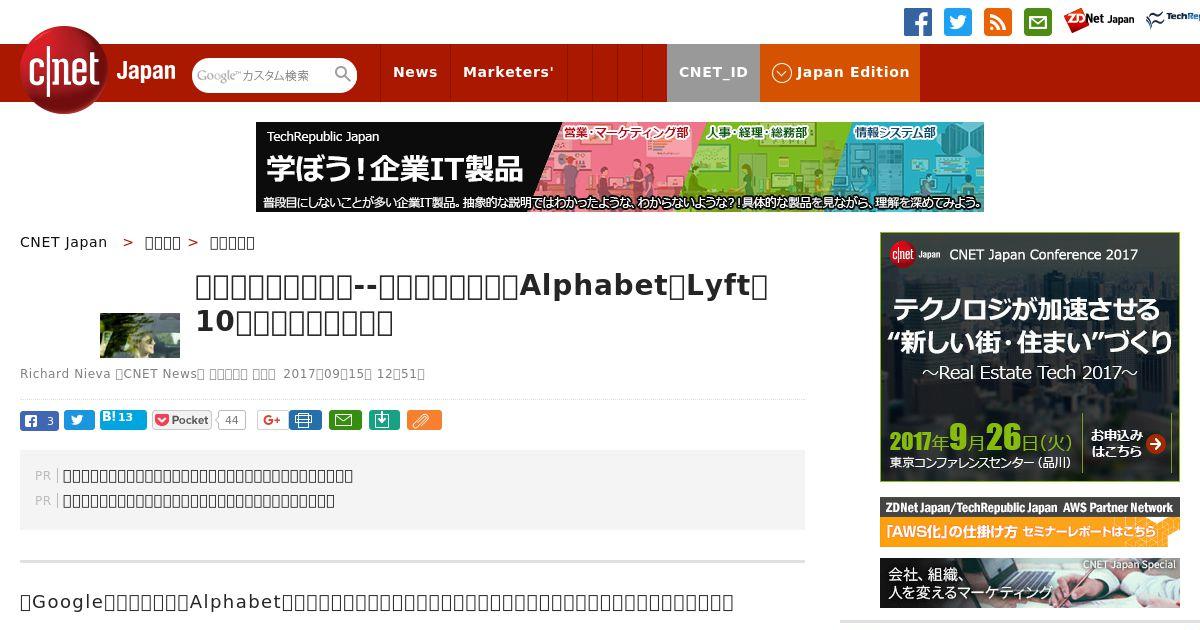Print the article with the printer icon
Image resolution: width=1200 pixels, height=630 pixels.
coord(305,421)
